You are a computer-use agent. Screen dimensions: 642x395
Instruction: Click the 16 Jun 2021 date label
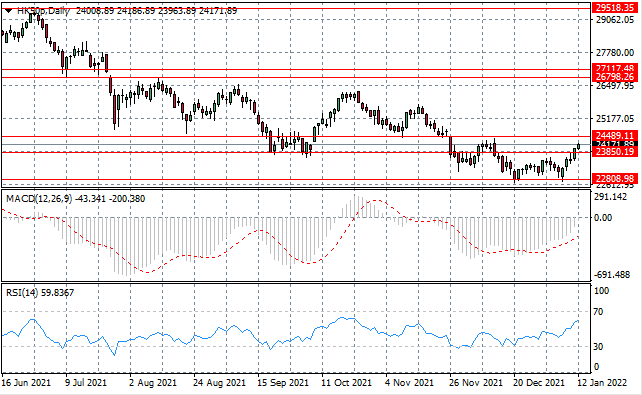(27, 383)
